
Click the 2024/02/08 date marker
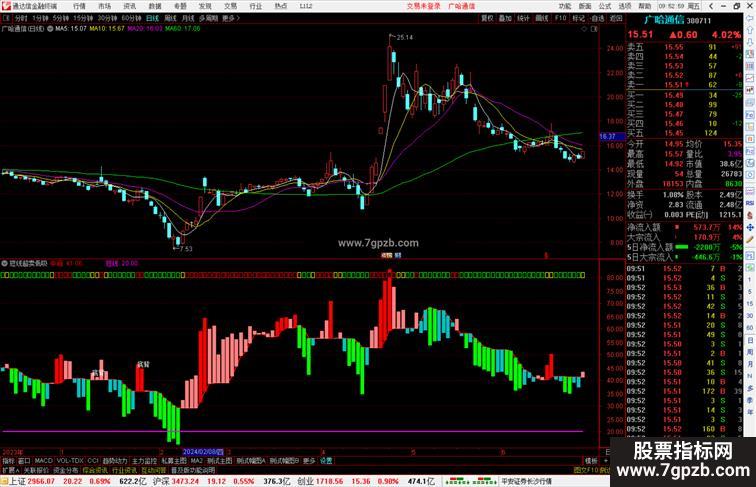[x=203, y=452]
